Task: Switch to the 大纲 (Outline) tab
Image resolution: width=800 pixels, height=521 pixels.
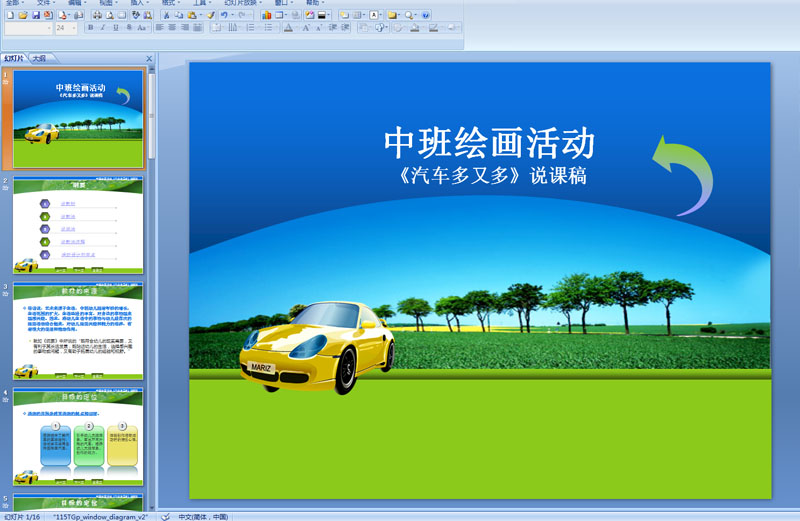Action: click(39, 59)
